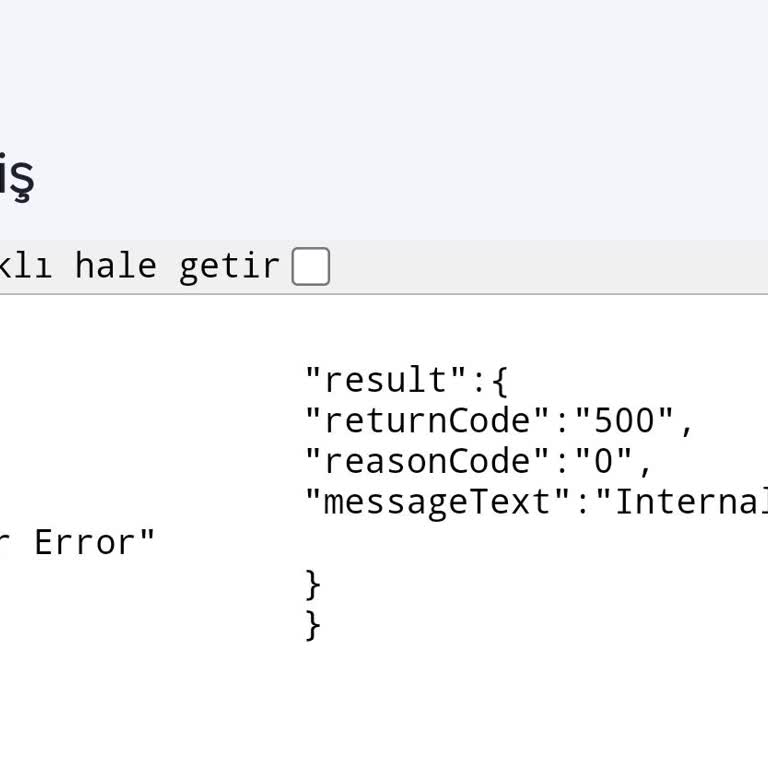Viewport: 768px width, 768px height.
Task: Click the last closing curly brace
Action: [x=313, y=625]
